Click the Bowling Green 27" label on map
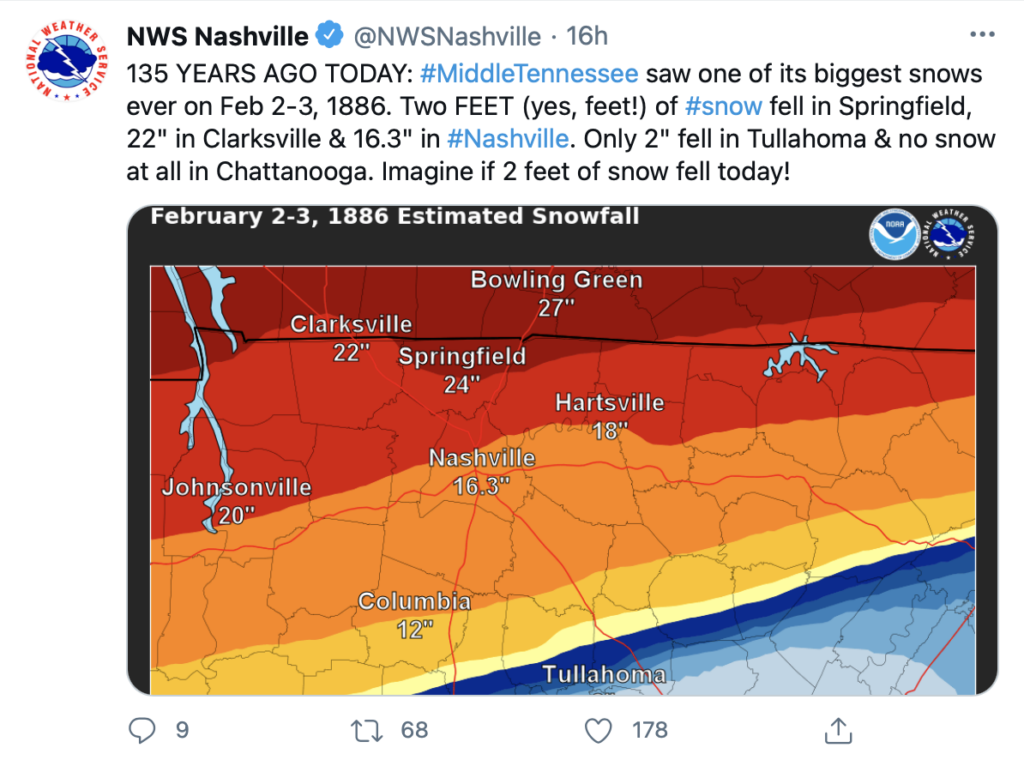This screenshot has height=760, width=1024. click(556, 293)
